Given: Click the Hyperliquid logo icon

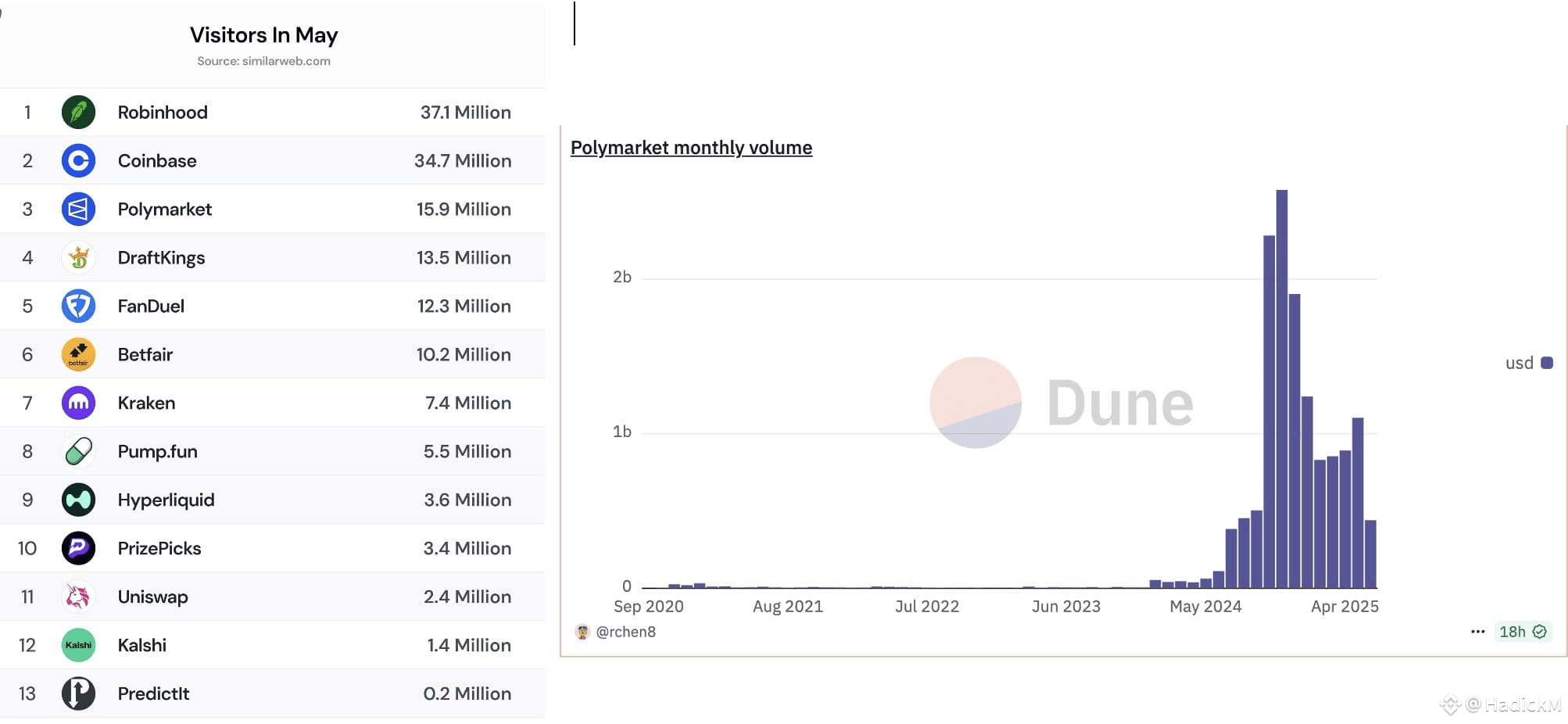Looking at the screenshot, I should coord(78,500).
